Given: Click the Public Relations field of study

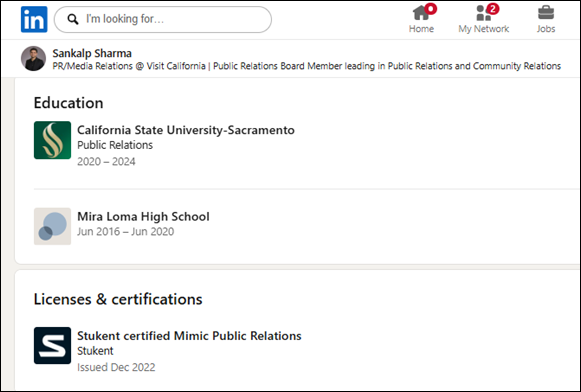Looking at the screenshot, I should (115, 145).
